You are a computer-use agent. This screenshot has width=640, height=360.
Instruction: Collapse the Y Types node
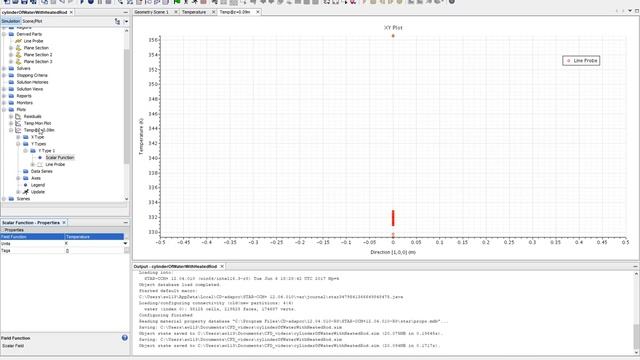tap(18, 144)
